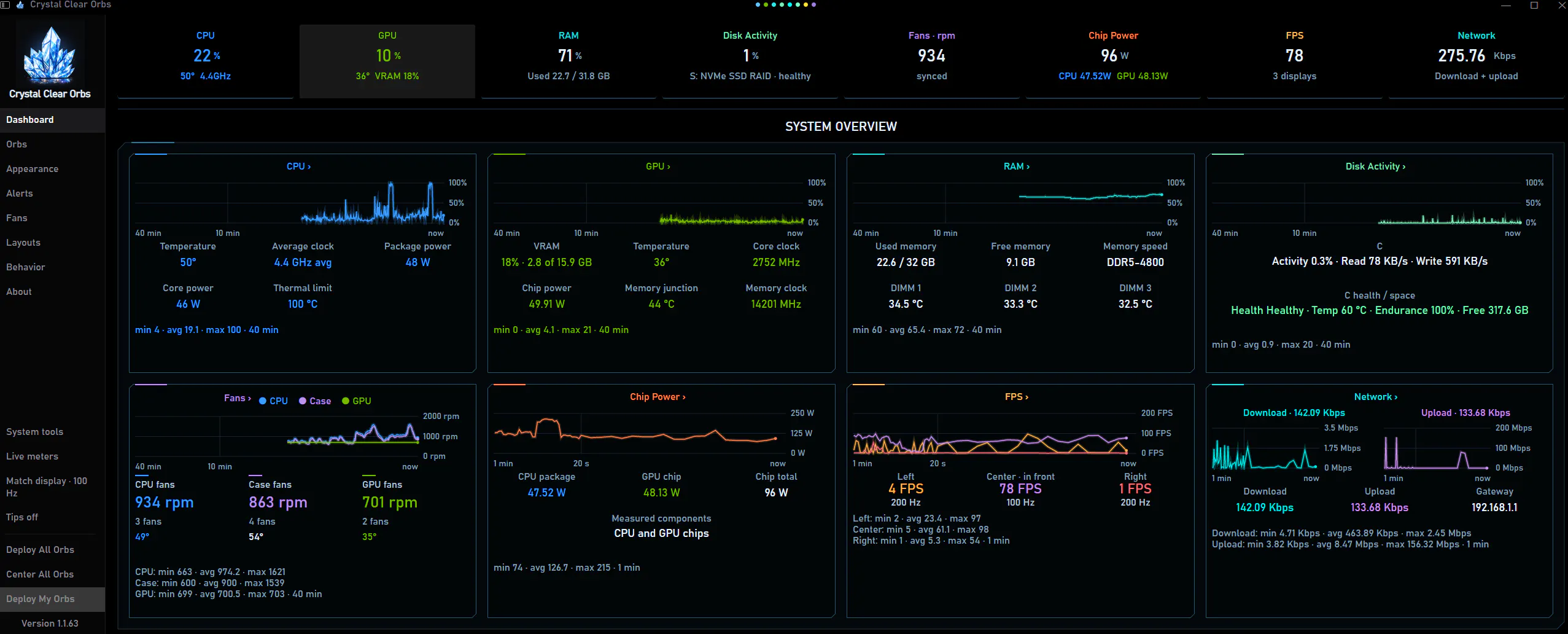Click Deploy All Orbs
1568x634 pixels.
tap(52, 550)
